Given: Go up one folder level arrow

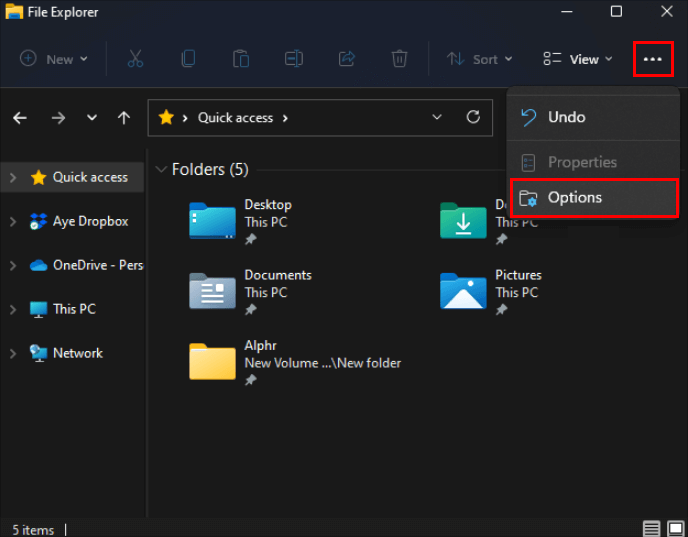Looking at the screenshot, I should pos(124,117).
